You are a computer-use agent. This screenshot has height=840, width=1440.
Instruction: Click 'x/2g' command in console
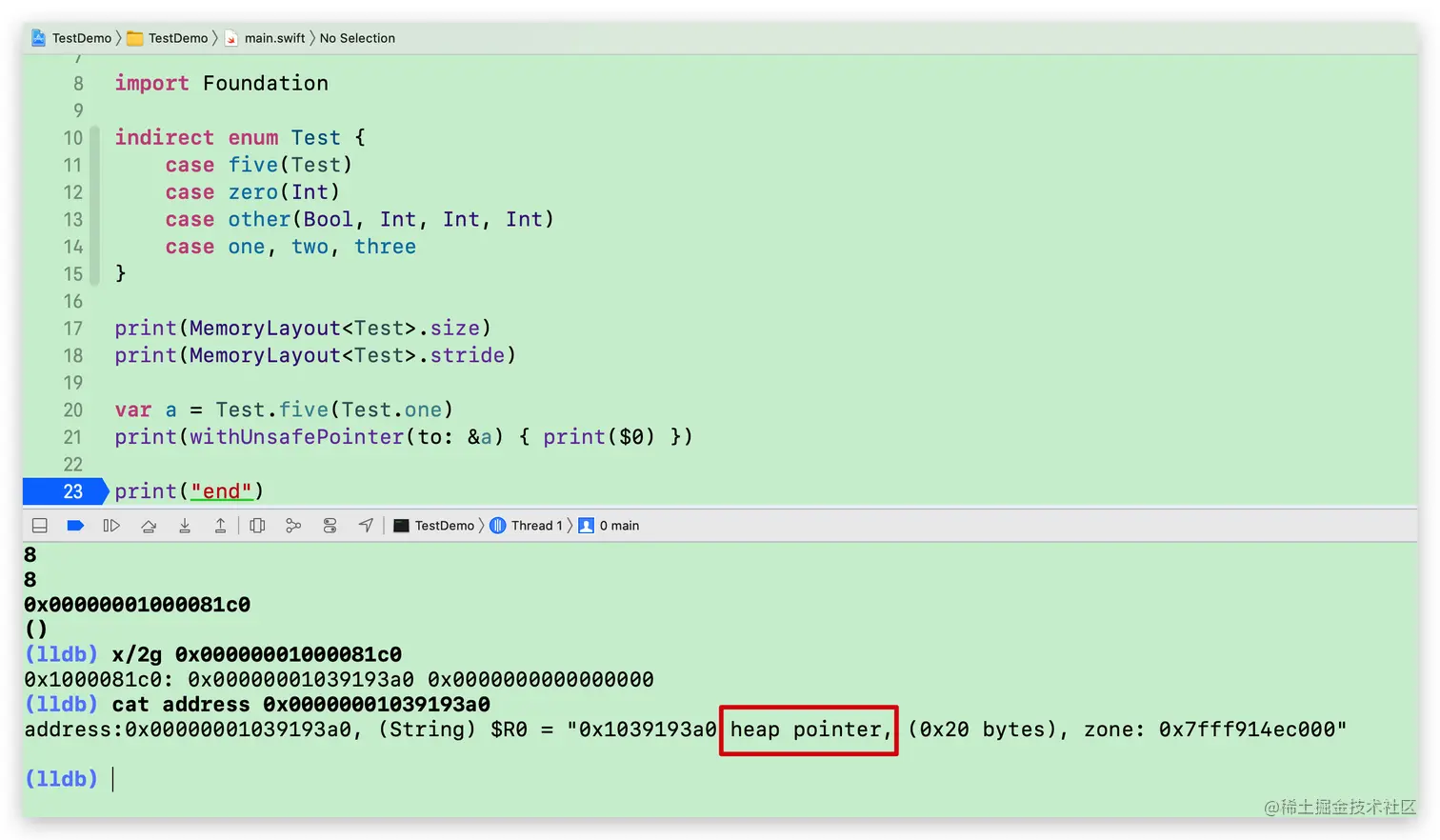[x=137, y=655]
